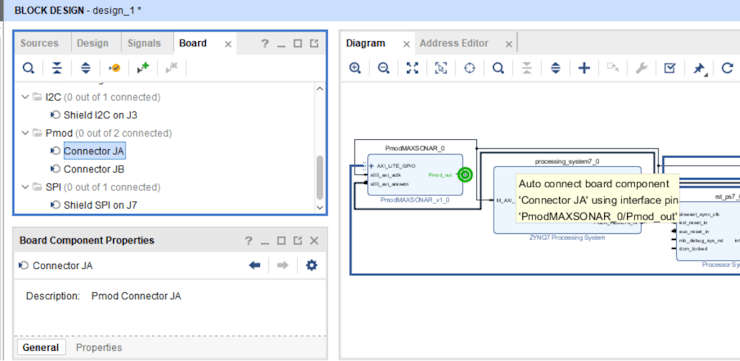Zoom out of the diagram
This screenshot has height=361, width=740.
(x=384, y=68)
